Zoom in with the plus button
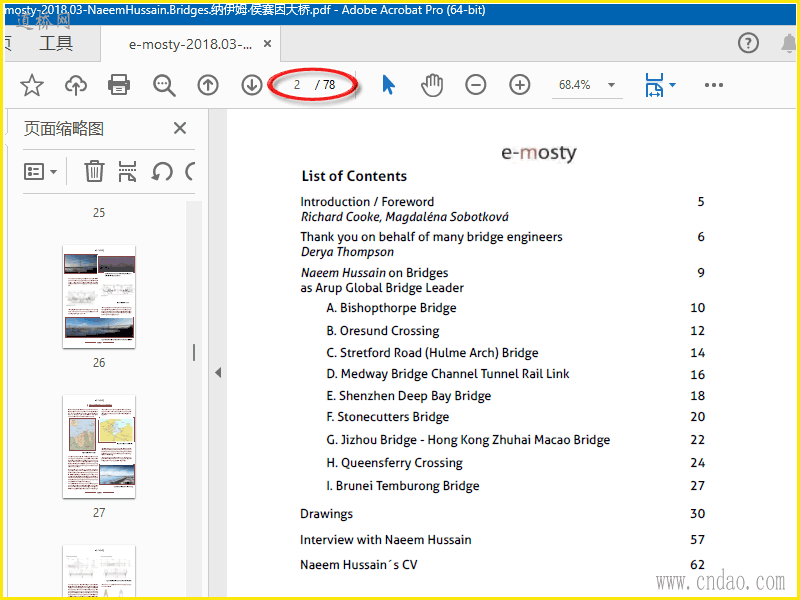This screenshot has height=600, width=800. click(519, 85)
